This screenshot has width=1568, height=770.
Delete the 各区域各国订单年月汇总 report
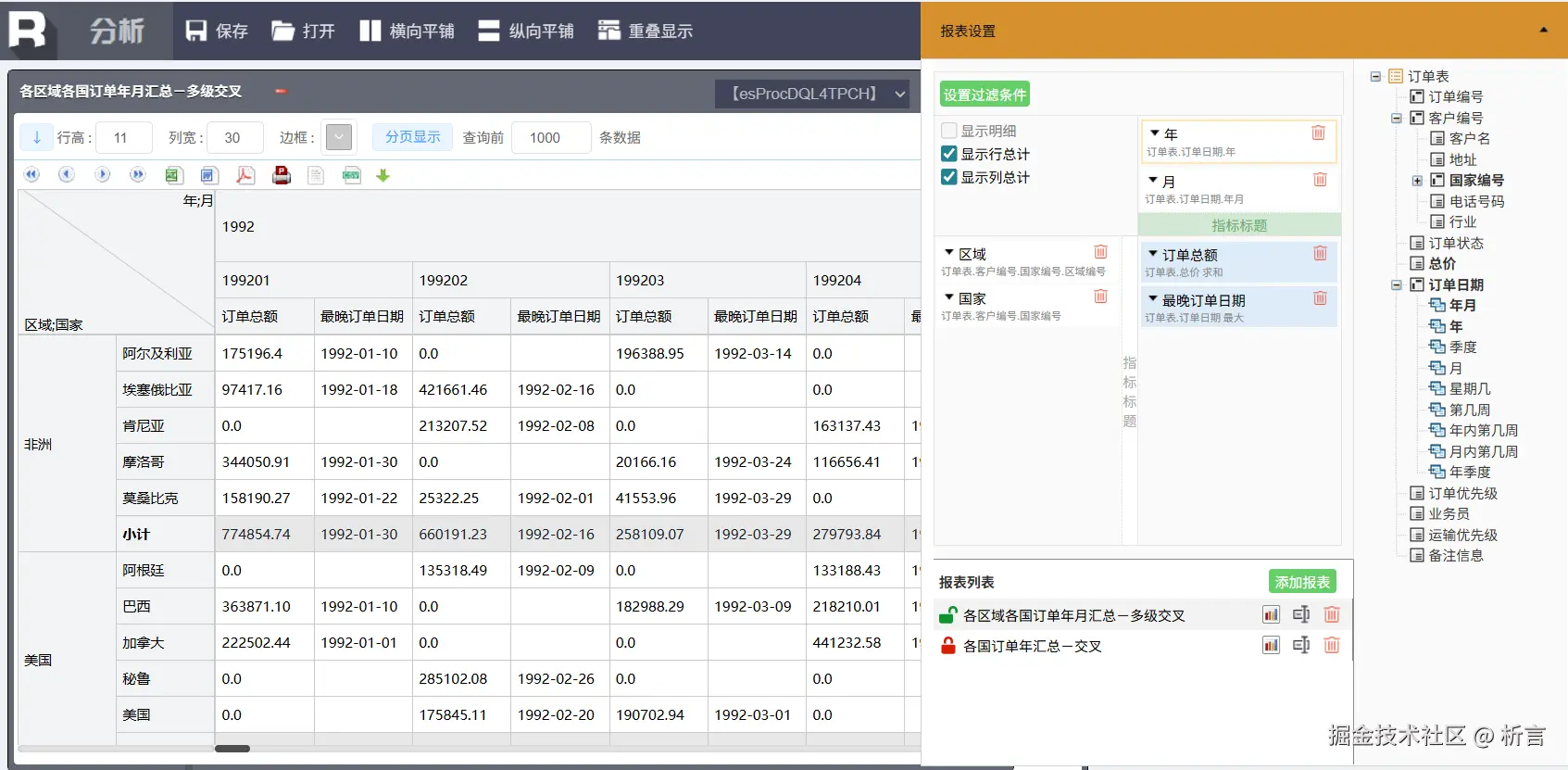[x=1332, y=614]
